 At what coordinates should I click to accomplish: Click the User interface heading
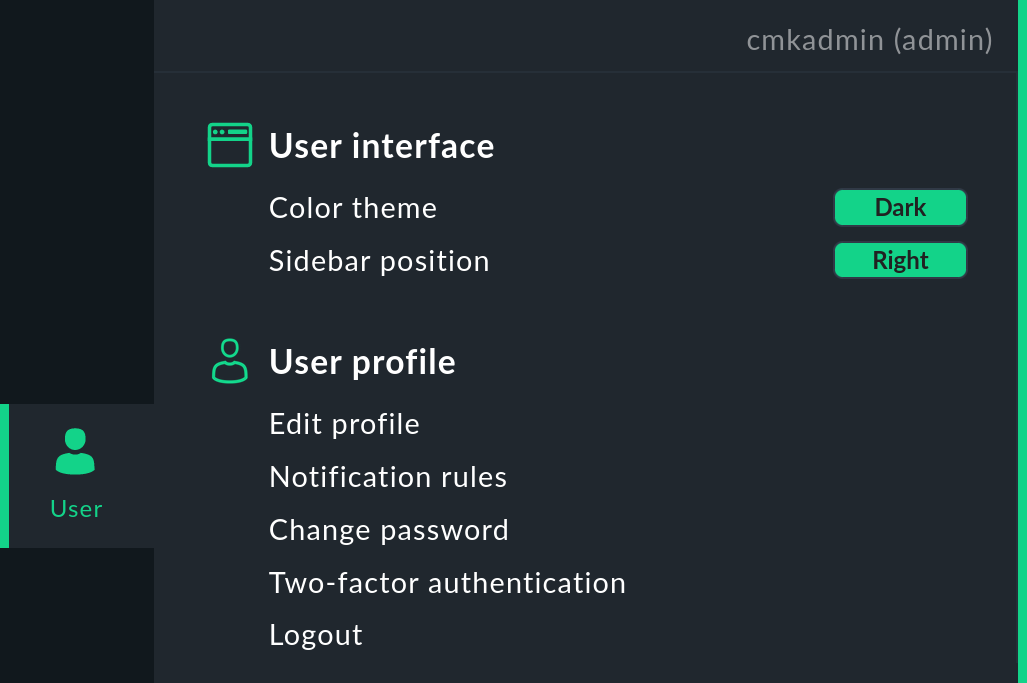tap(381, 146)
